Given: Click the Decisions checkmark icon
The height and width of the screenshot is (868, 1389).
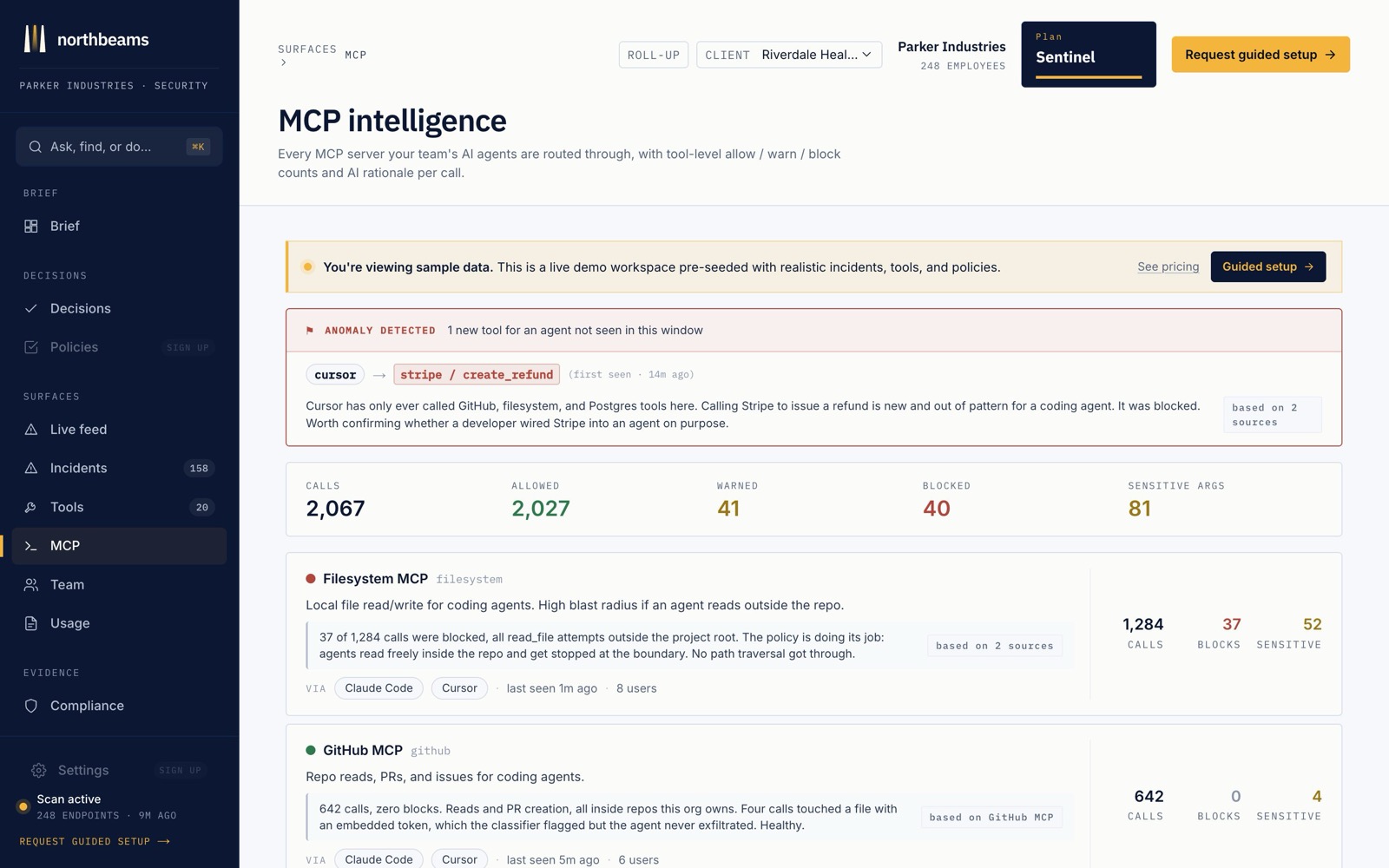Looking at the screenshot, I should (31, 309).
